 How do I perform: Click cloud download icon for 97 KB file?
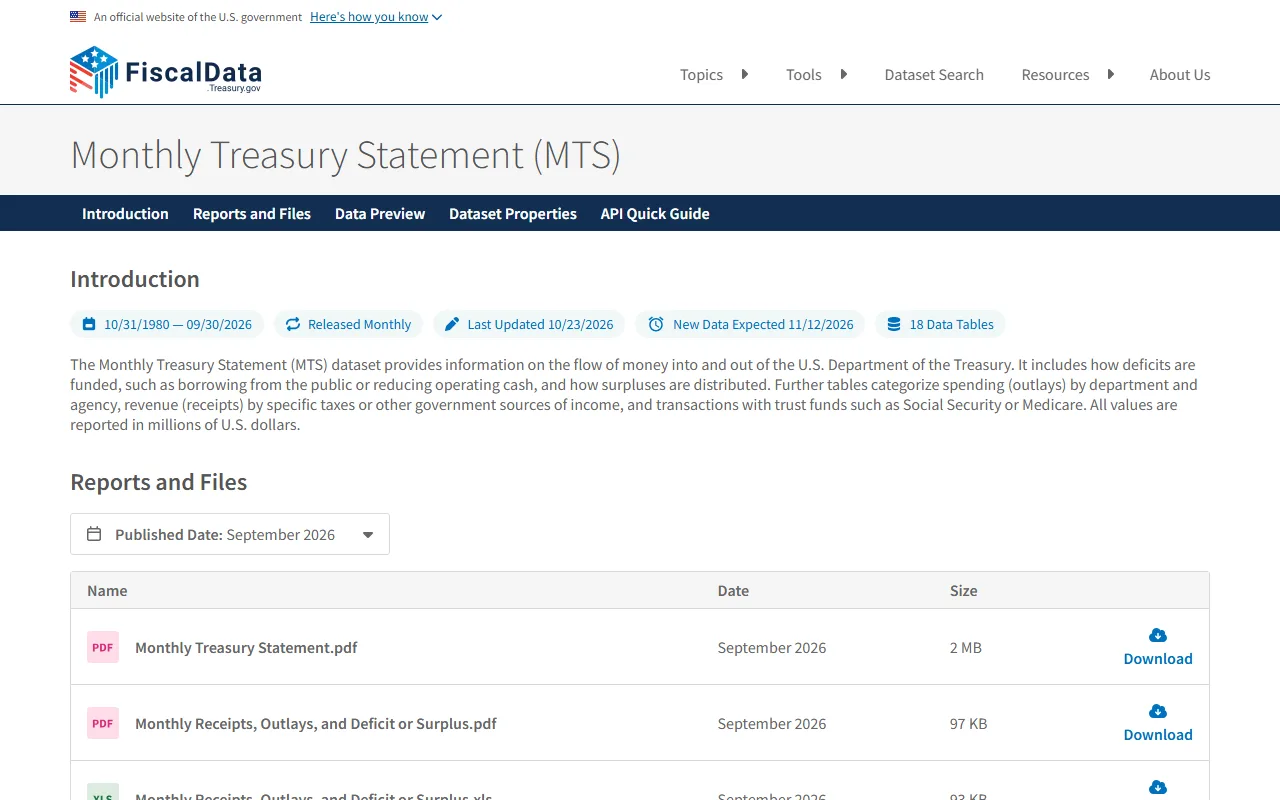1158,711
